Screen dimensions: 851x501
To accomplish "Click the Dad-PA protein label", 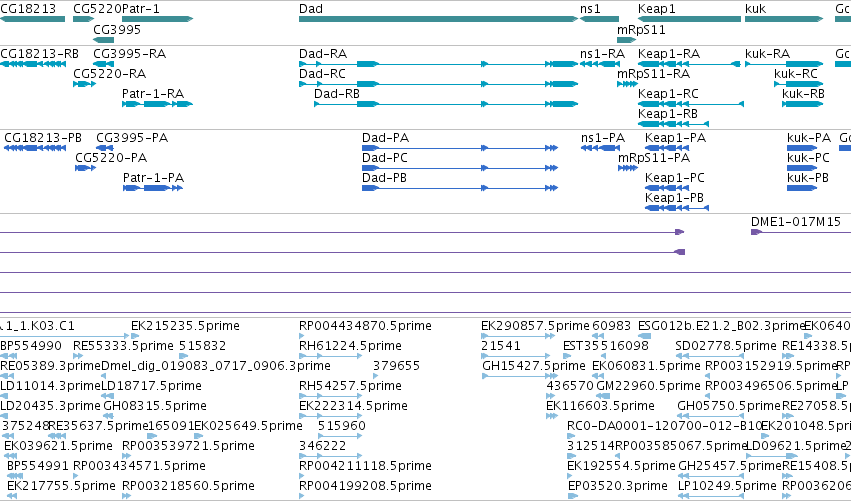I will (x=385, y=138).
